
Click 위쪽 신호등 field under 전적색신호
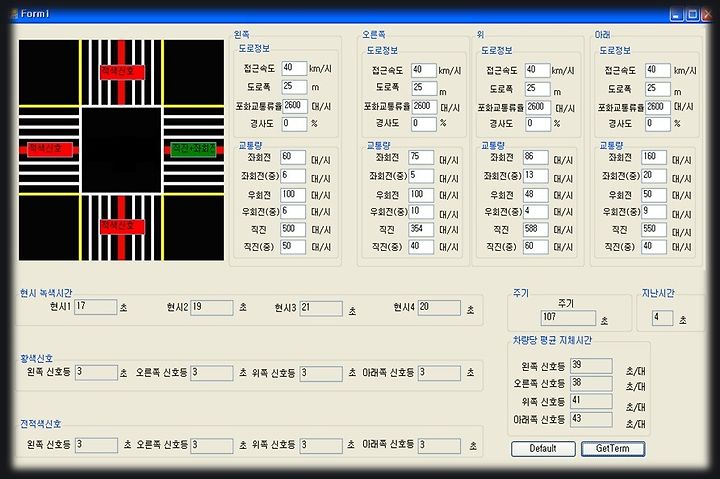tap(321, 446)
